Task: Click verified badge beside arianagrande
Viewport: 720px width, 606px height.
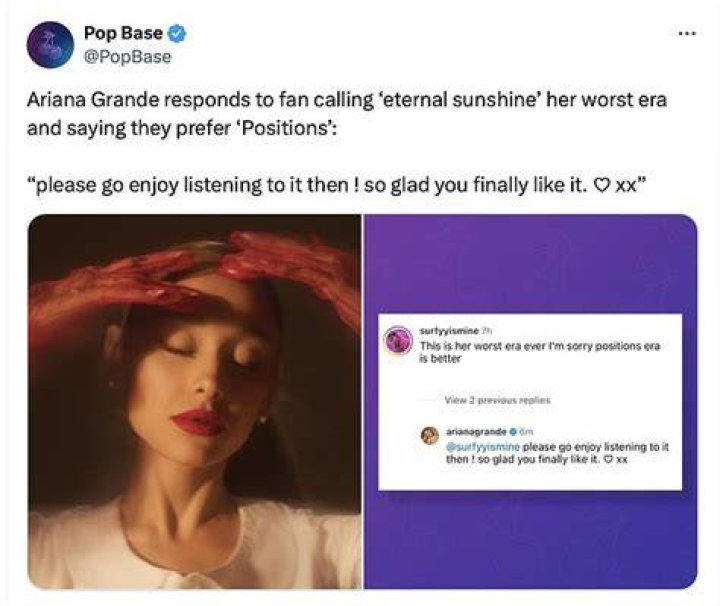Action: click(x=513, y=432)
